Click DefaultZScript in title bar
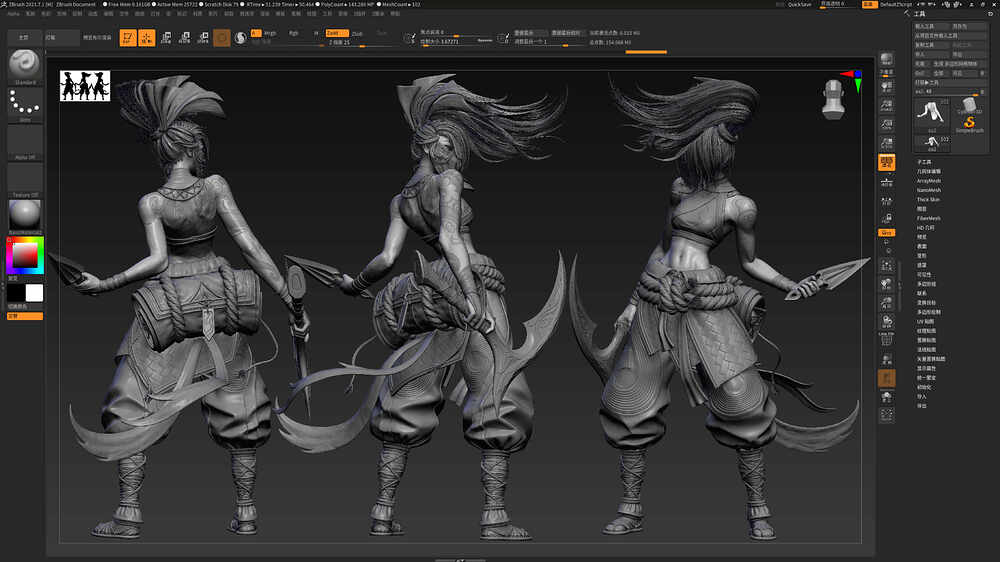The height and width of the screenshot is (562, 1000). [896, 4]
